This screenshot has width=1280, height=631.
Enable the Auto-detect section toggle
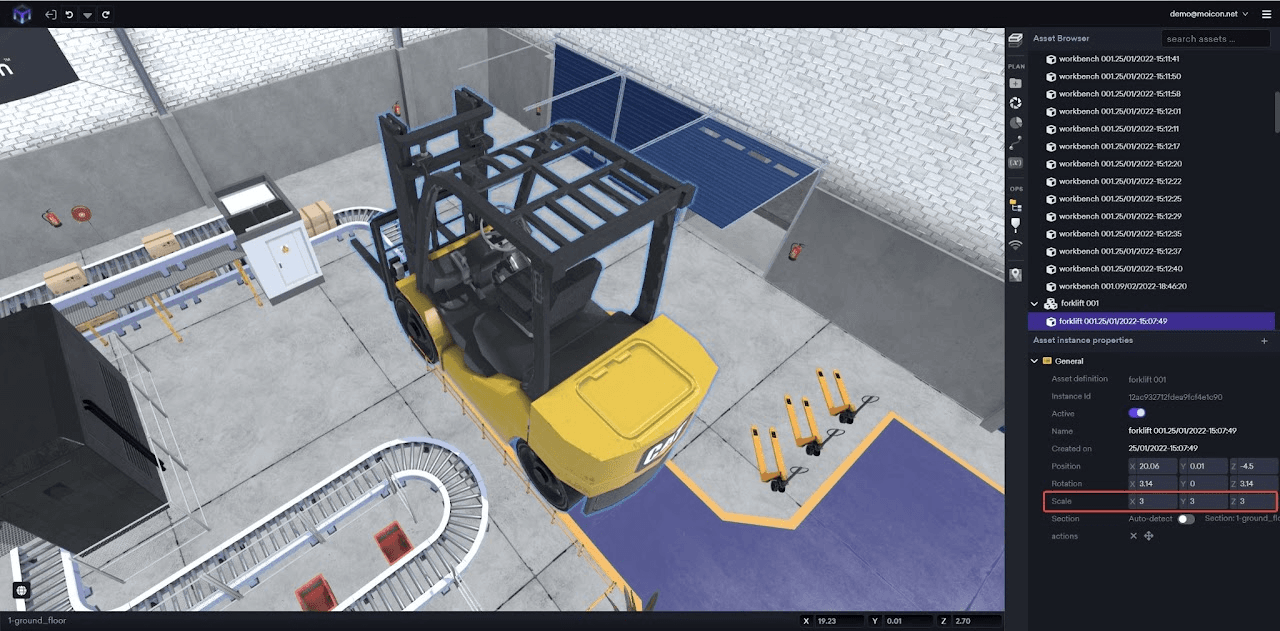(1186, 519)
